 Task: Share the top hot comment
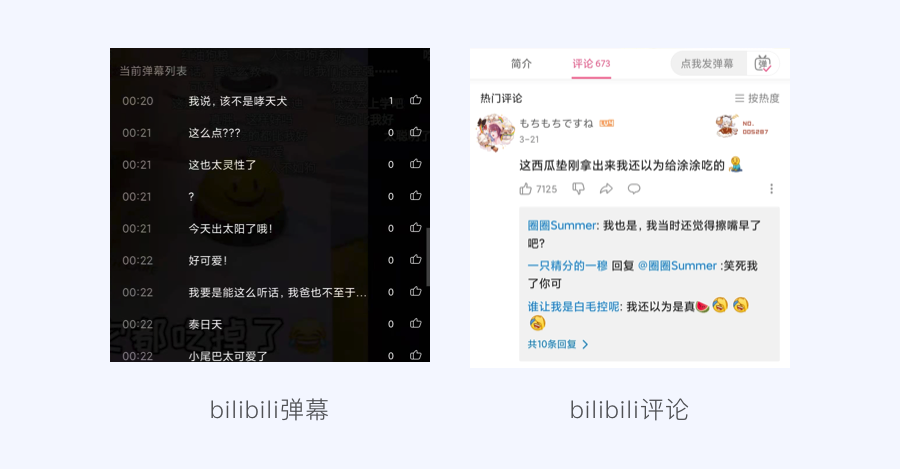606,189
